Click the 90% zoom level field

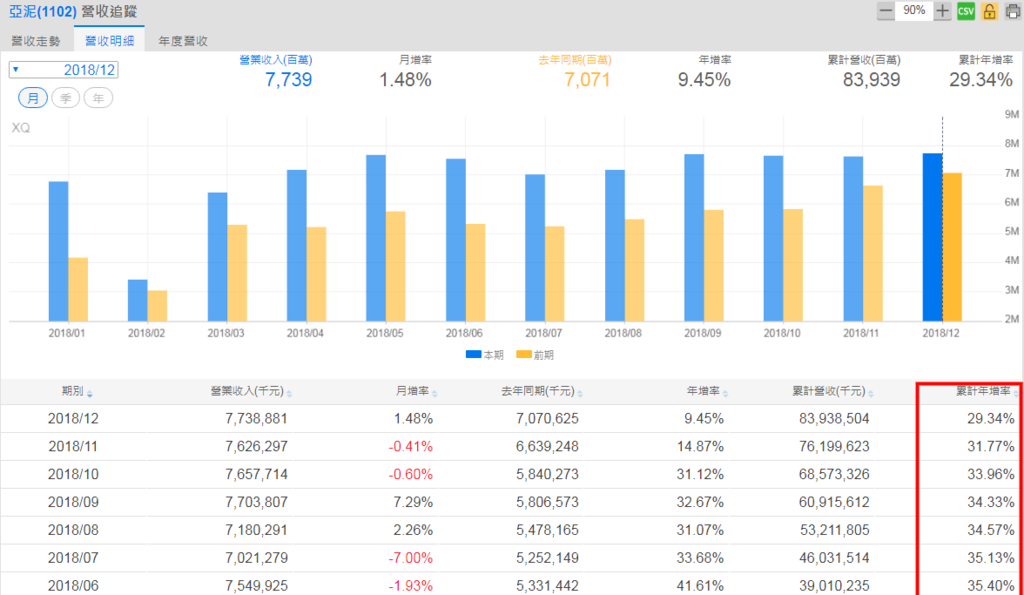(914, 11)
